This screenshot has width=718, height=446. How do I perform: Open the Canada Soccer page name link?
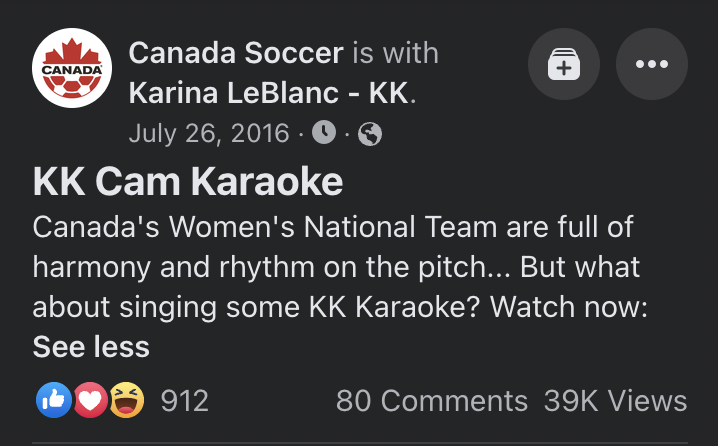236,52
